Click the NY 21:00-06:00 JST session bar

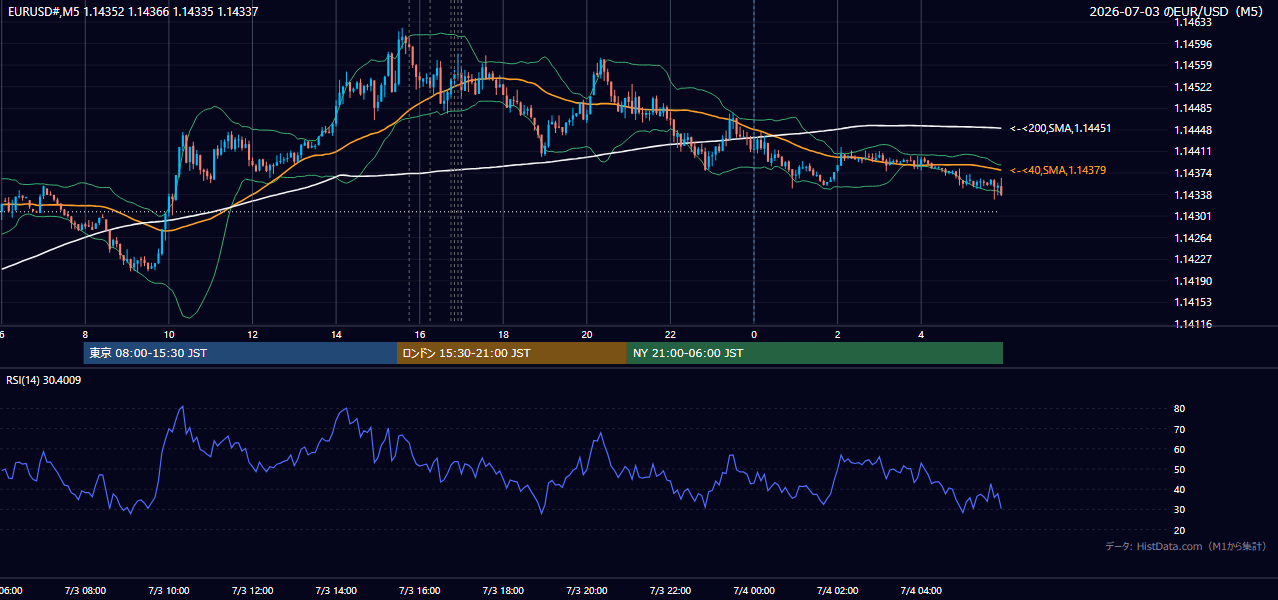pyautogui.click(x=815, y=353)
